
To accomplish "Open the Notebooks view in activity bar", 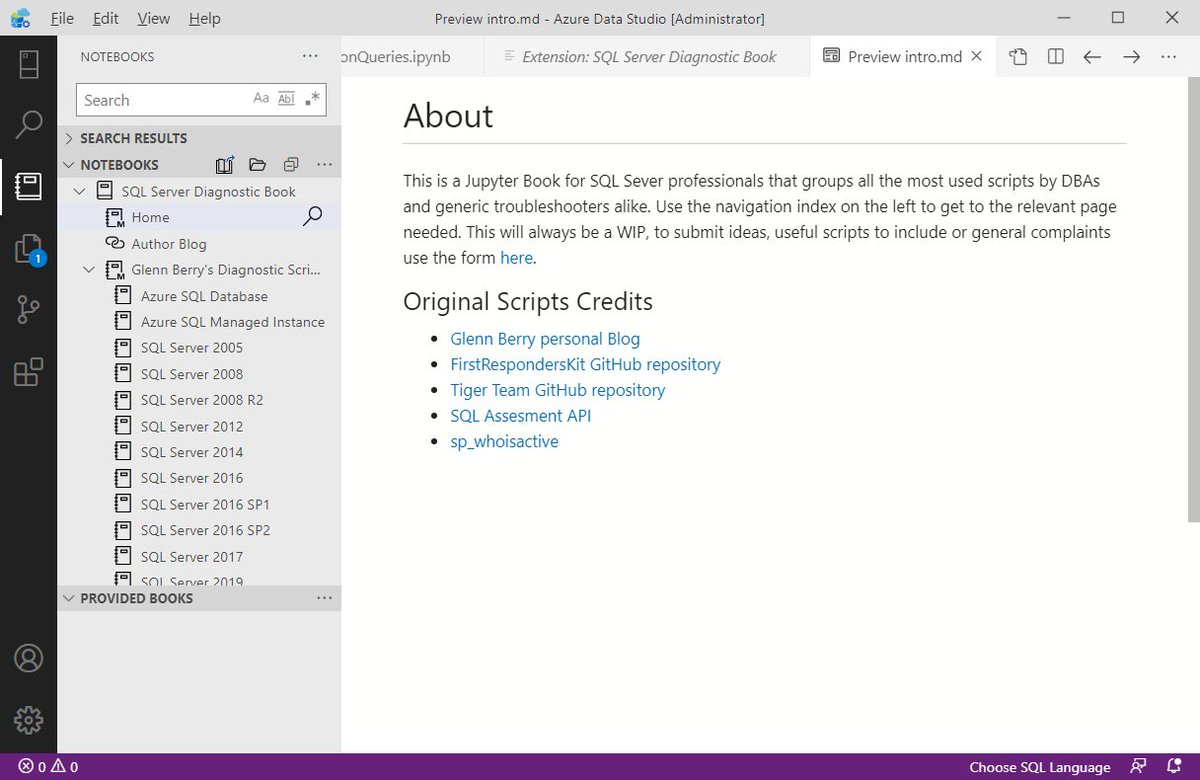I will tap(28, 186).
